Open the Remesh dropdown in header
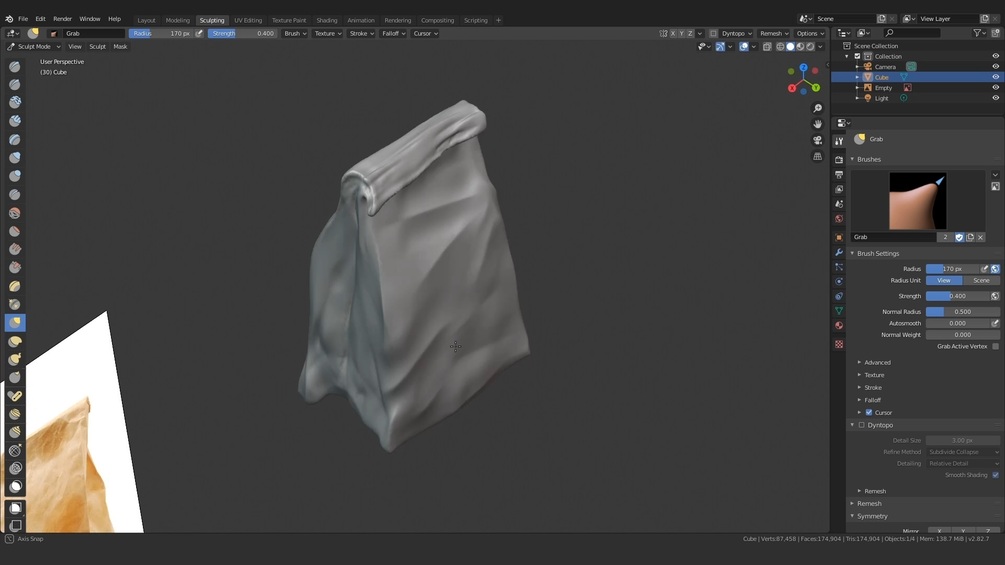This screenshot has height=565, width=1005. pos(774,33)
